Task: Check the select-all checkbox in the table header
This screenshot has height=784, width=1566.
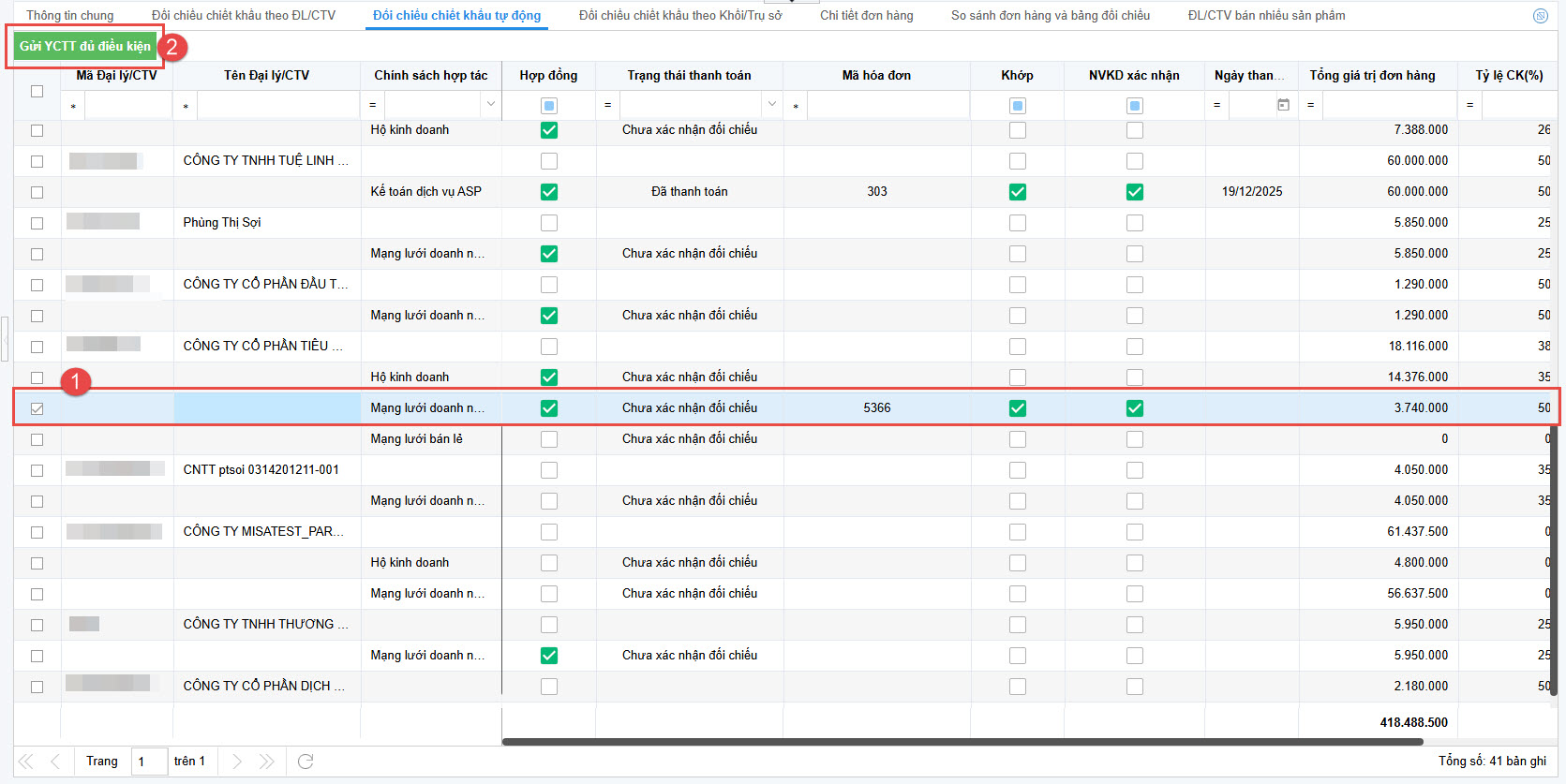Action: 37,91
